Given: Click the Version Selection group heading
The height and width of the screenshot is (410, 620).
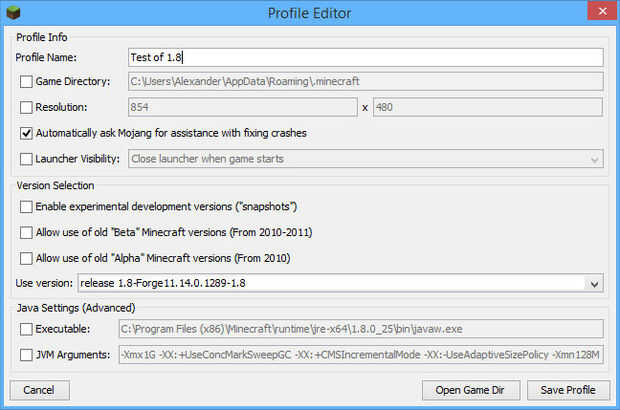Looking at the screenshot, I should [55, 185].
